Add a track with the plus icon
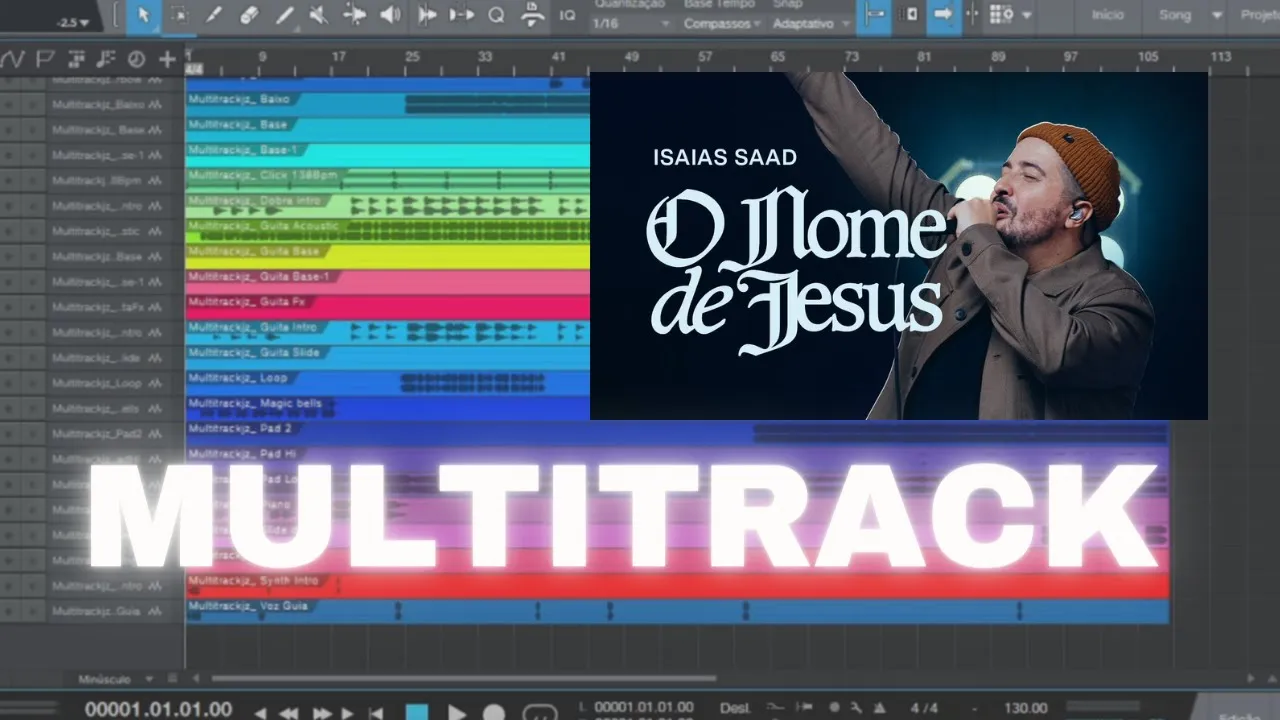 [167, 59]
